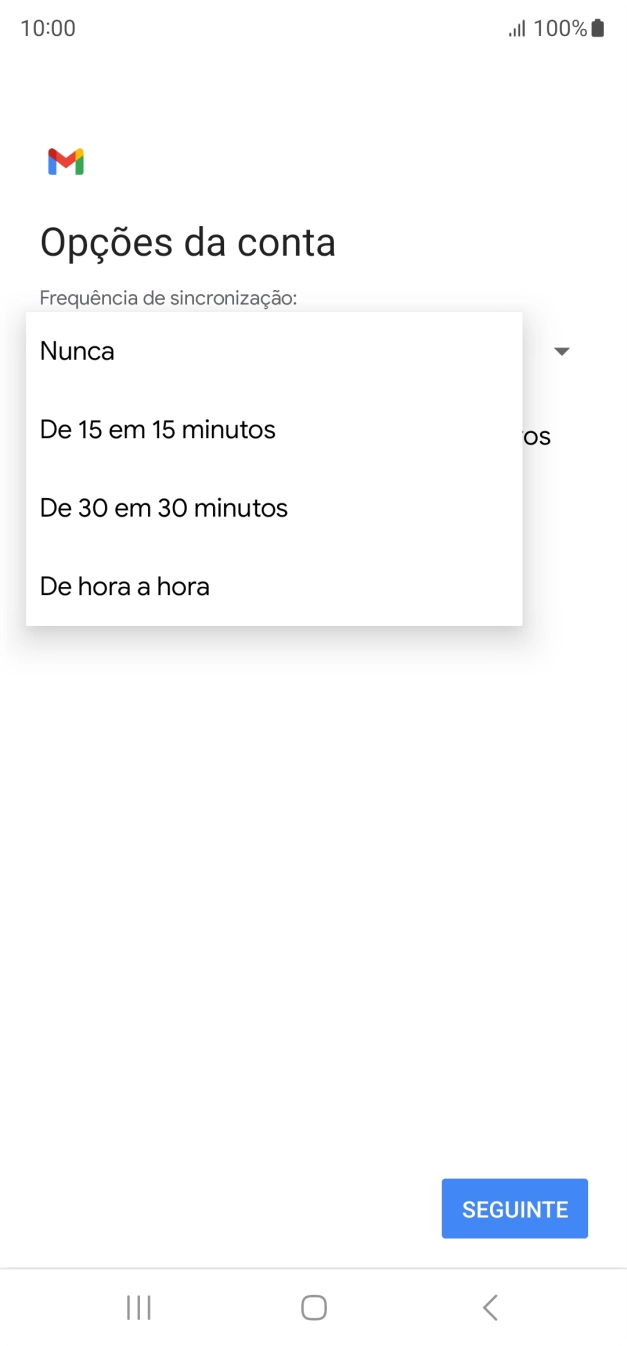627x1346 pixels.
Task: Tap the empty area below the dropdown
Action: [x=313, y=850]
